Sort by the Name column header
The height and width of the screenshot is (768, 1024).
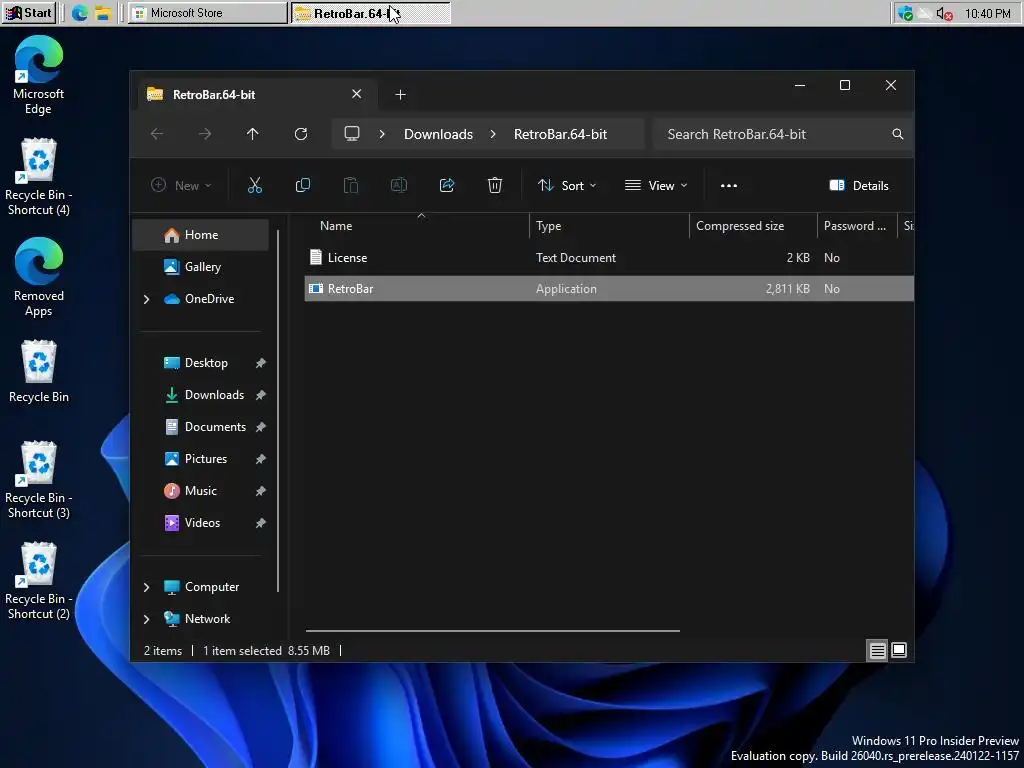tap(417, 226)
